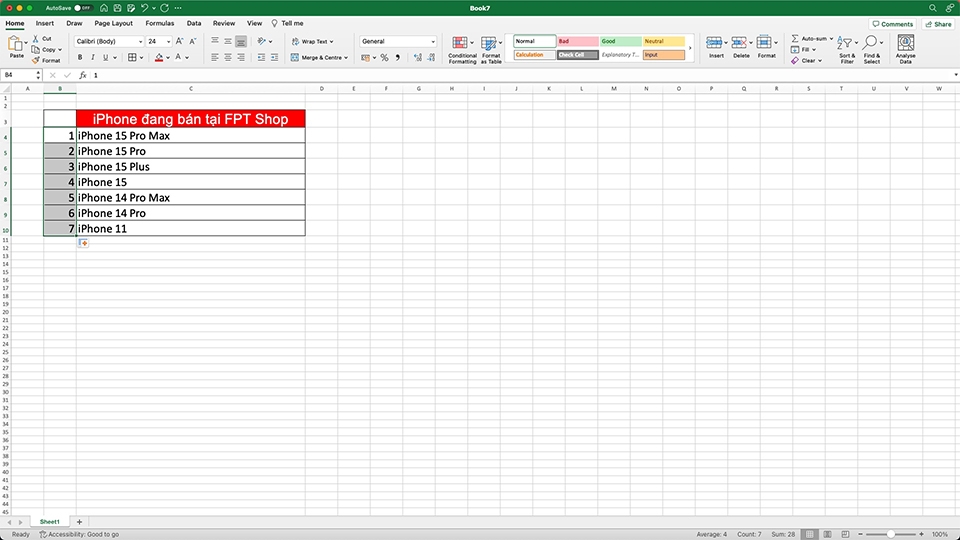Viewport: 960px width, 540px height.
Task: Open Format as Table
Action: (x=490, y=50)
